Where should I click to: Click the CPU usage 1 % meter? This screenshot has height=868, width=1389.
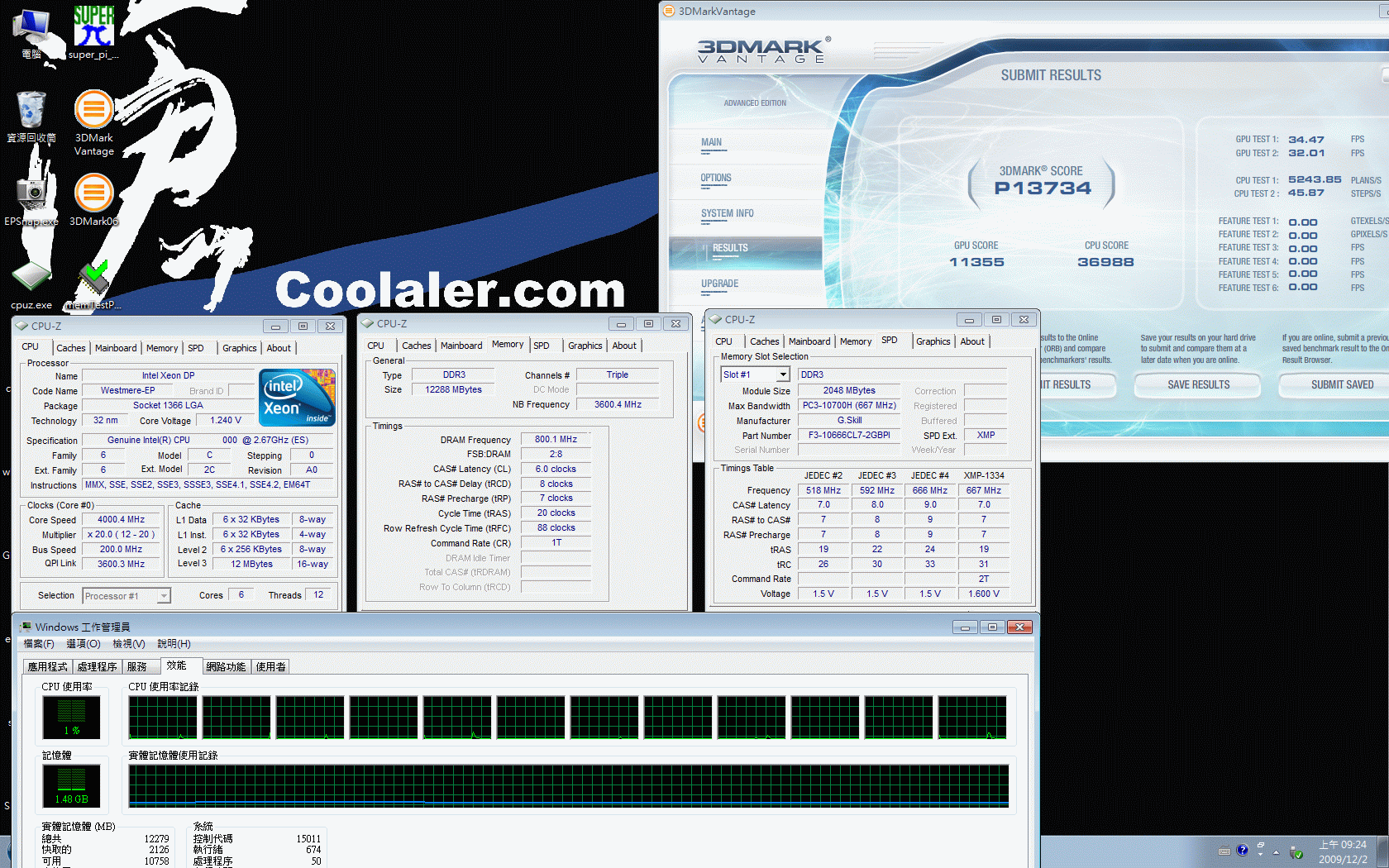pos(71,718)
